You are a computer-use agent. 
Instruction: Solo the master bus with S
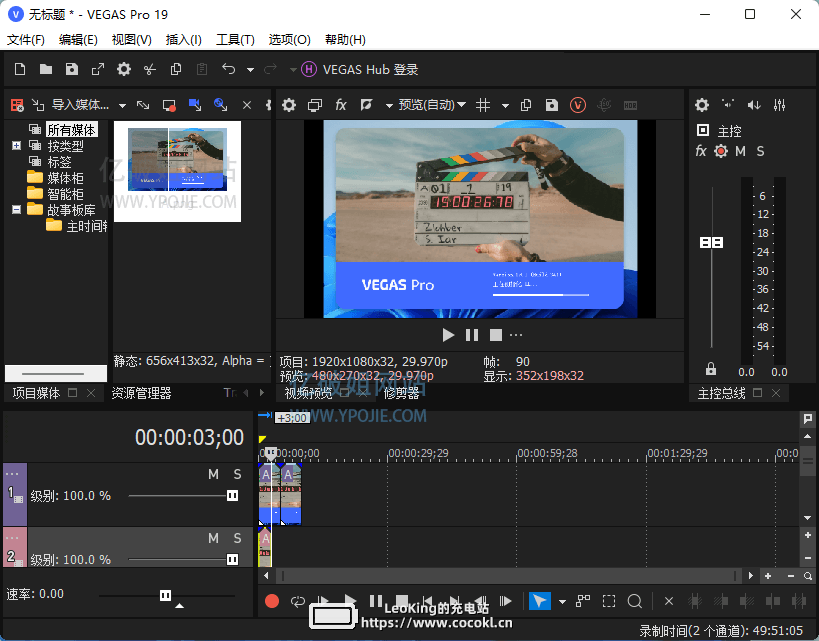tap(760, 151)
